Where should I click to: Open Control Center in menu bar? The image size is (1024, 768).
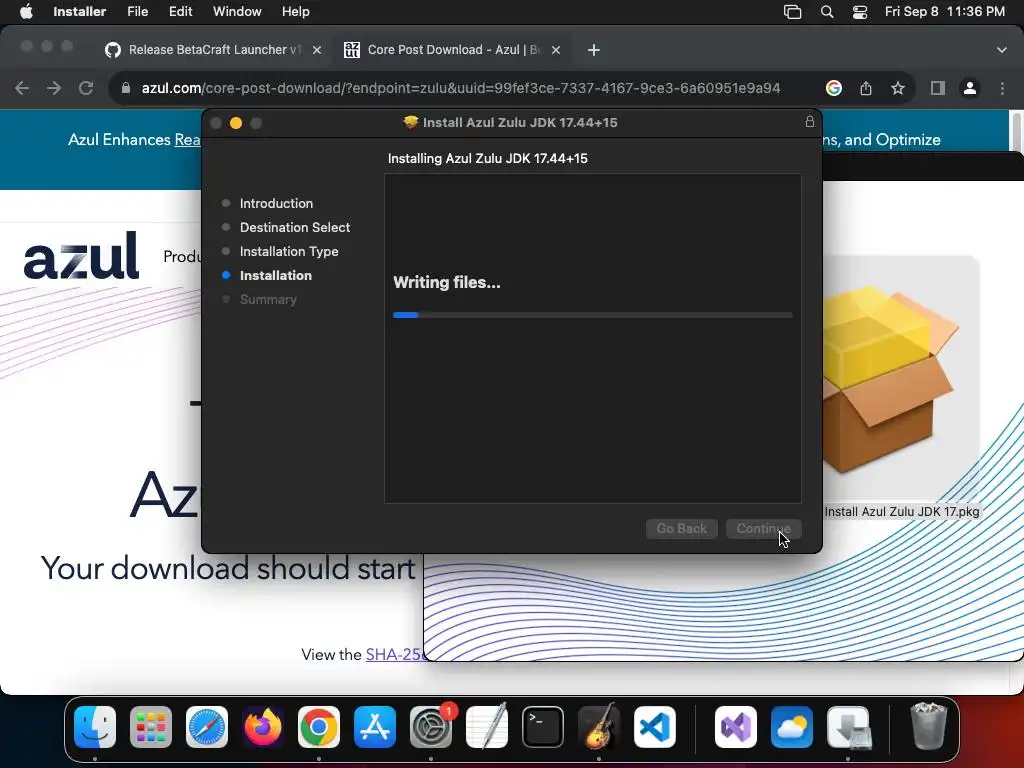click(x=860, y=12)
